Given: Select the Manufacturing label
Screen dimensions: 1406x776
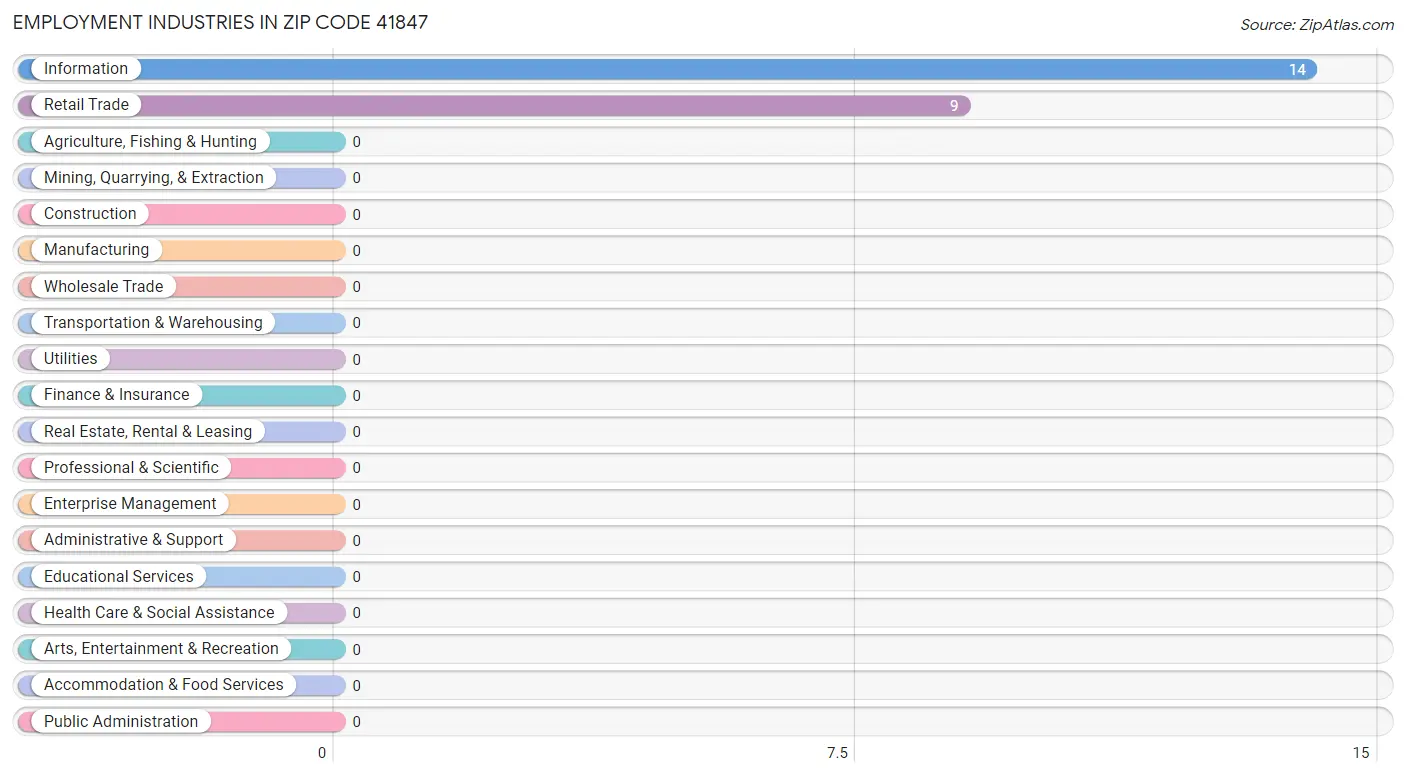Looking at the screenshot, I should (96, 250).
